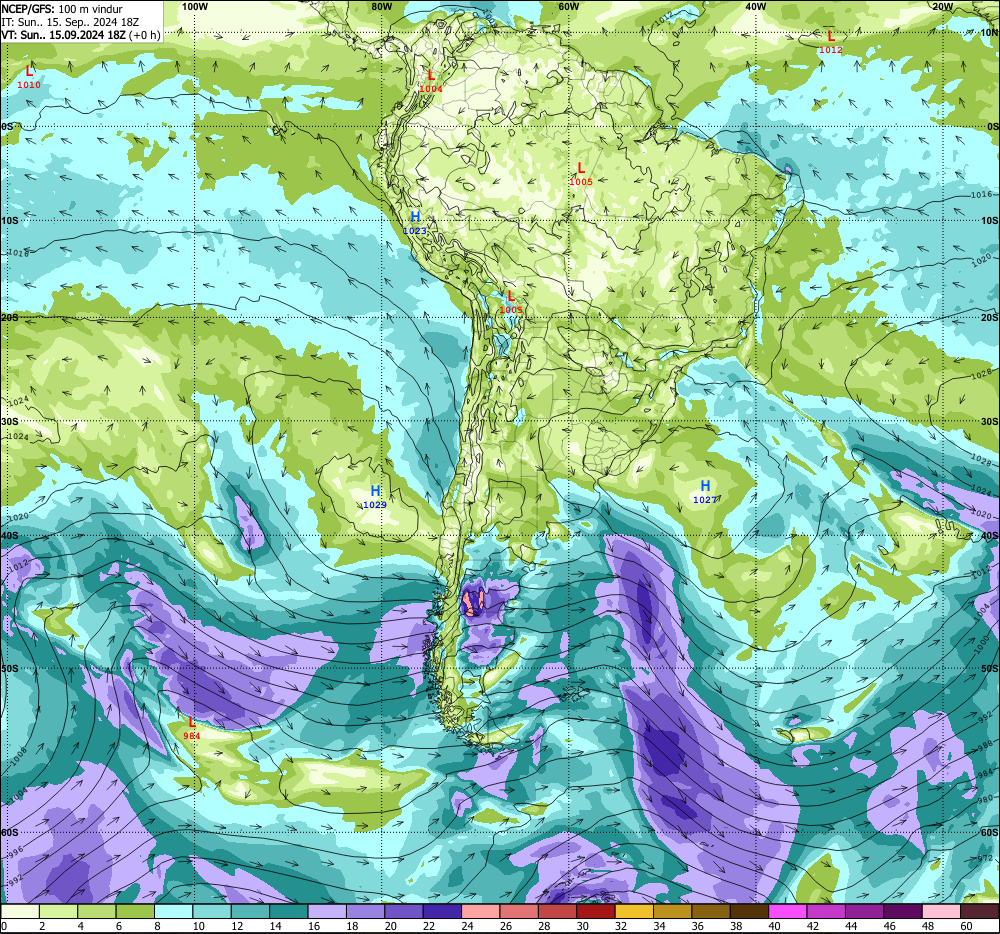
Task: Click the 10N latitude label
Action: coord(989,33)
